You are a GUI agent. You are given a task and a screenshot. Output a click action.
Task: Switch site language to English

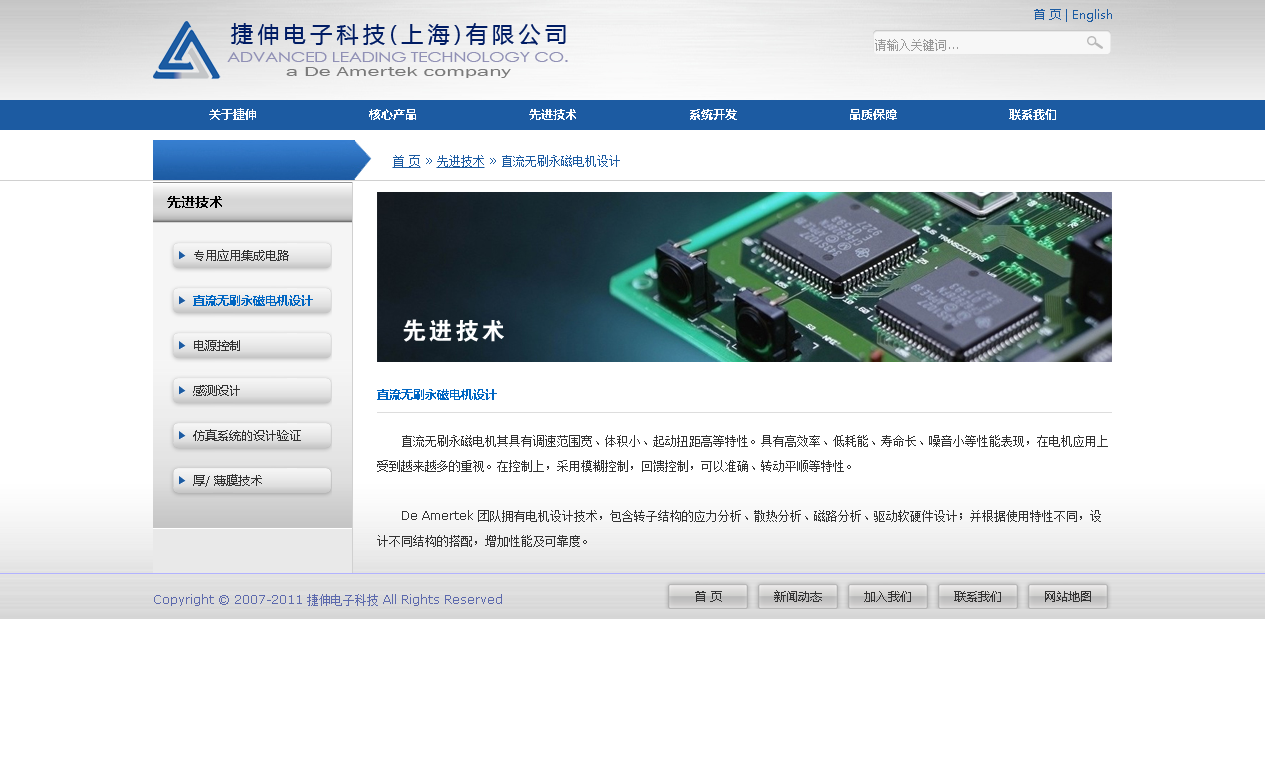[1092, 15]
